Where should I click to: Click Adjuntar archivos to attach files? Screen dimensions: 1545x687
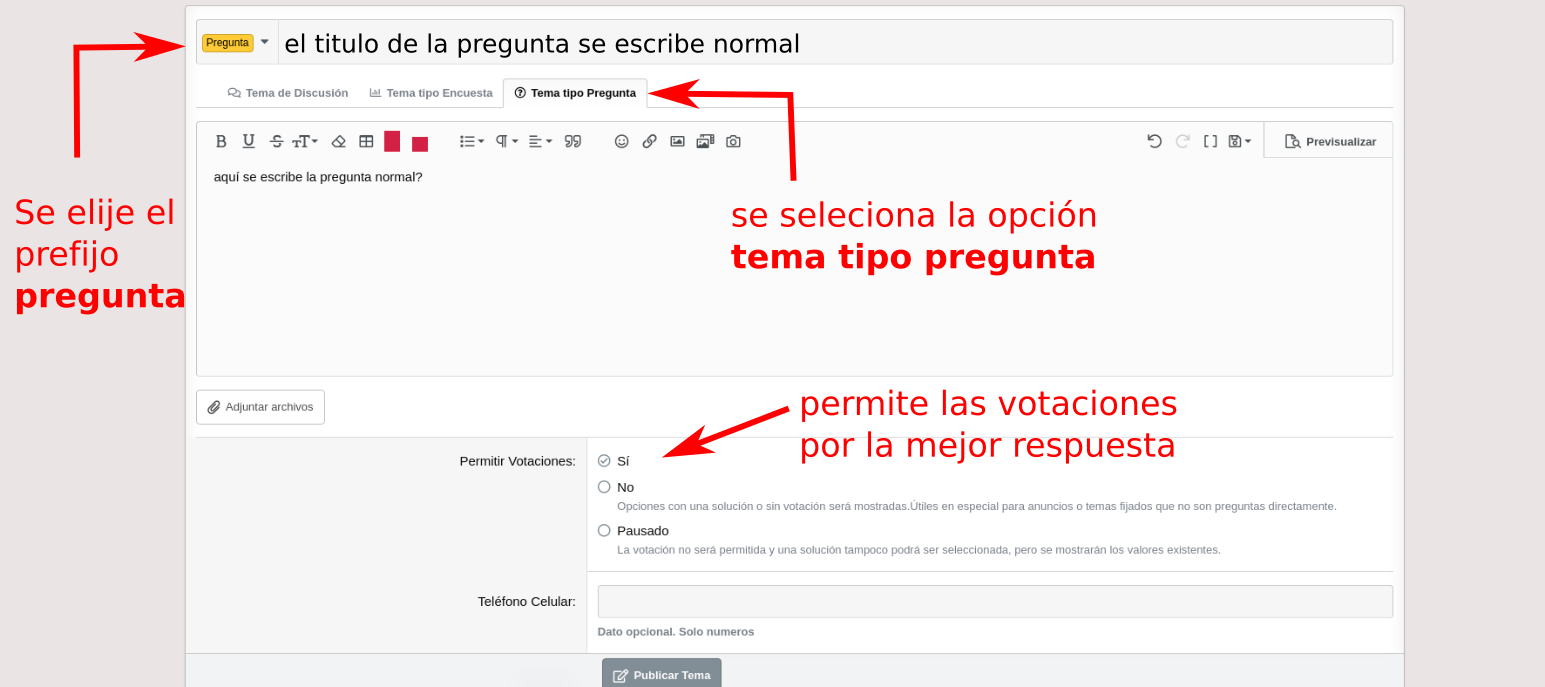tap(260, 407)
